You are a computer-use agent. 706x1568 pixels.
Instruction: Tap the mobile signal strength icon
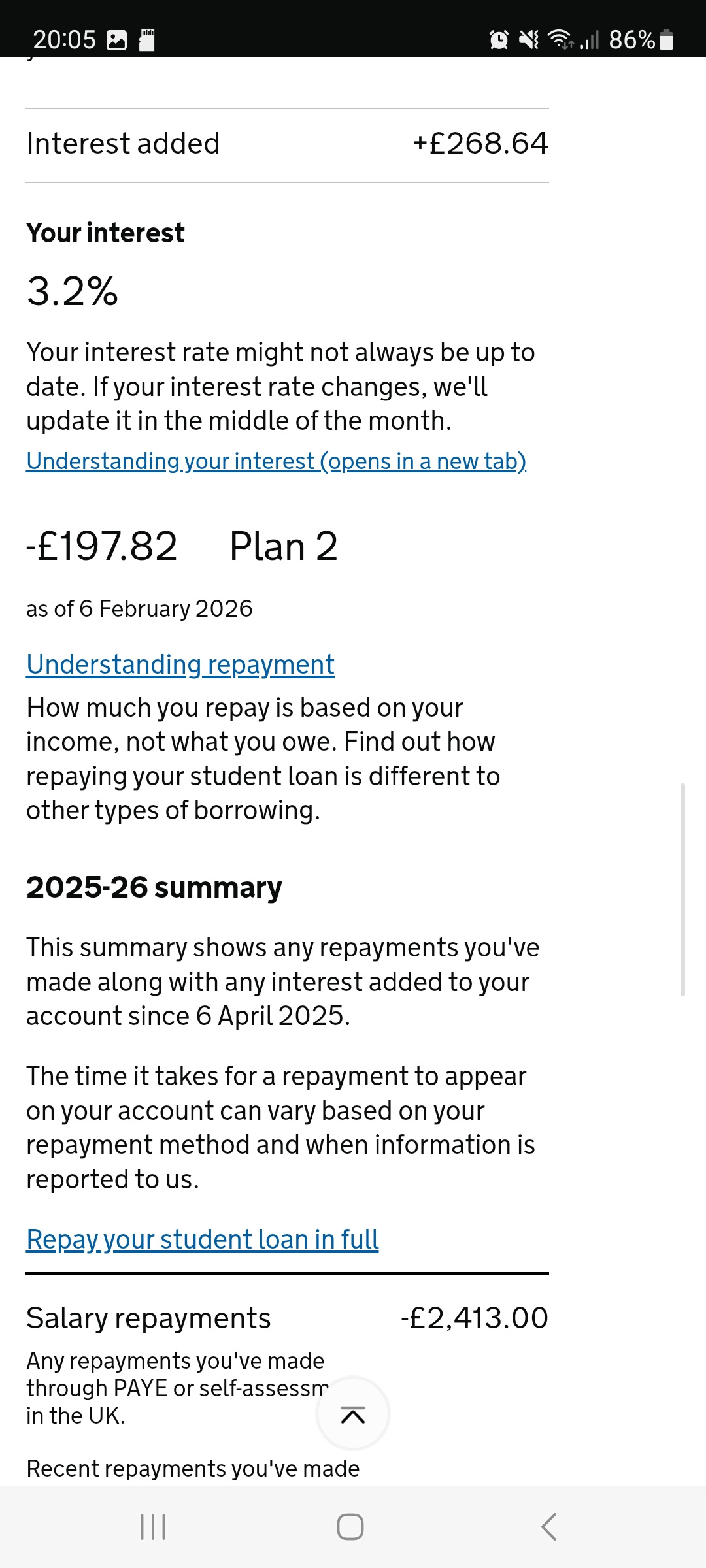click(590, 41)
